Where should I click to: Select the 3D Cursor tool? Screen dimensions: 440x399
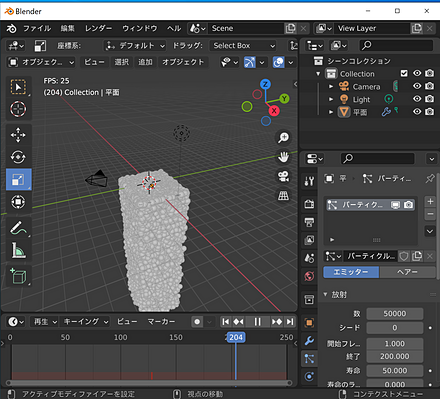coord(18,109)
